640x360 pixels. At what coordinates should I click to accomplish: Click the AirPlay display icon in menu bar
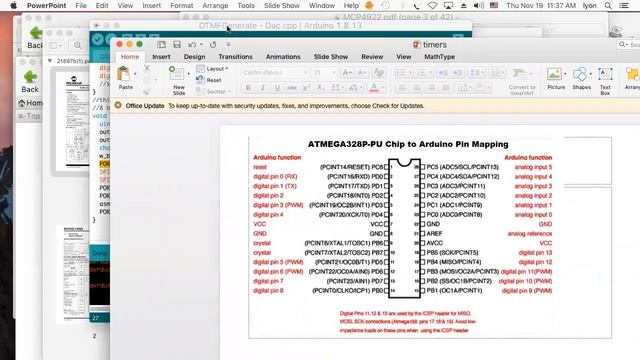[448, 6]
